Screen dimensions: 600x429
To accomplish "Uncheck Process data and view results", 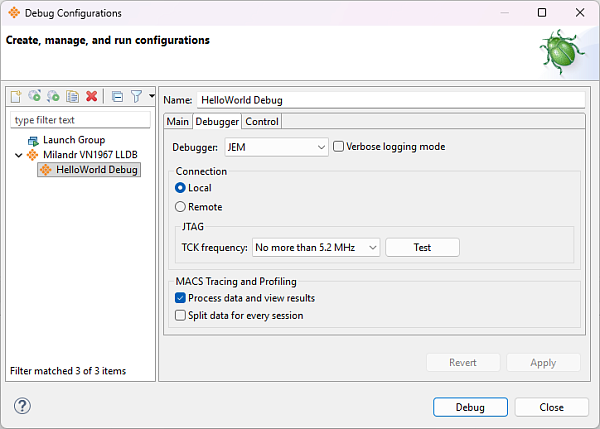I will 181,298.
